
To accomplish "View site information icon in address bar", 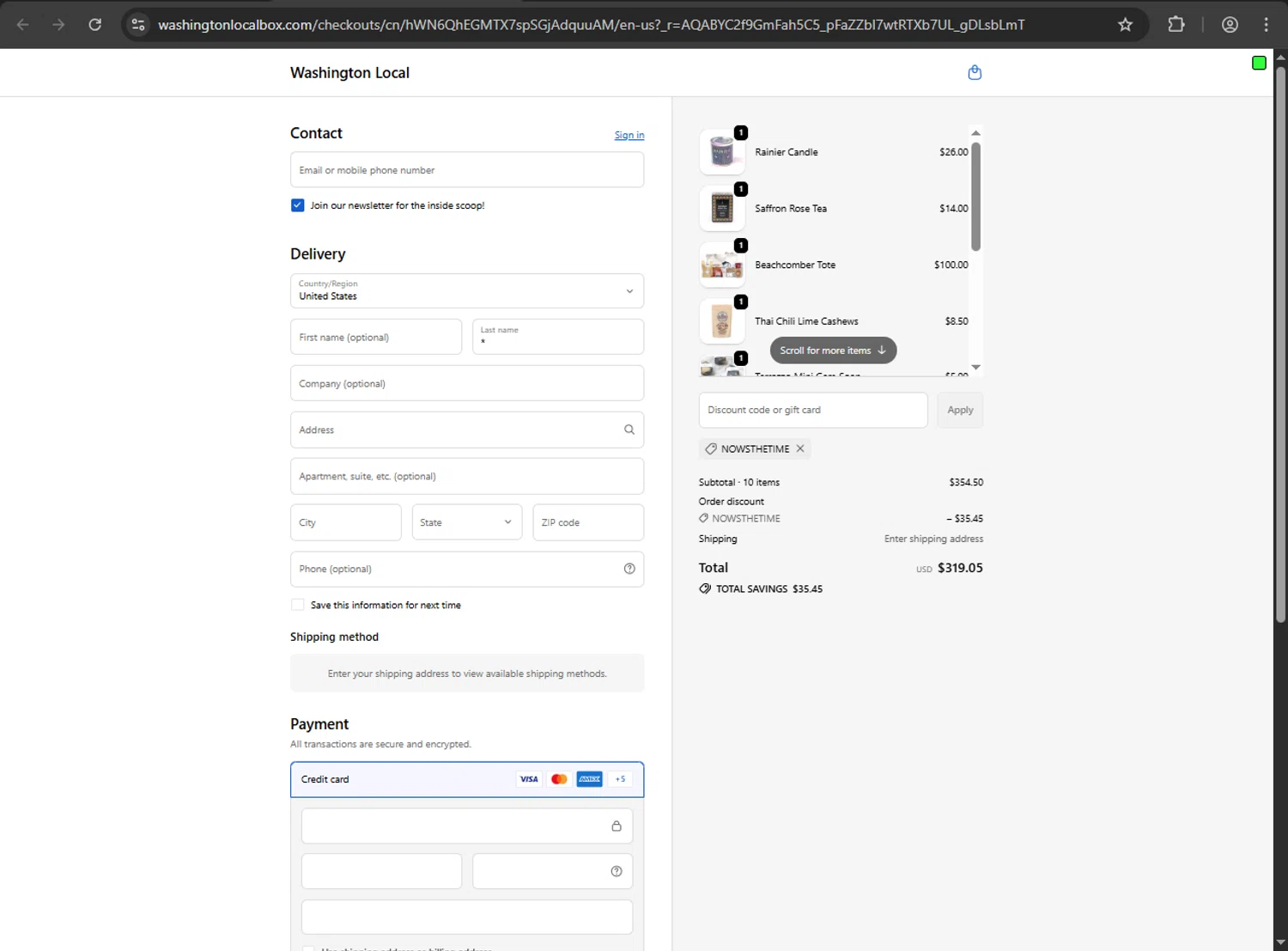I will [138, 24].
